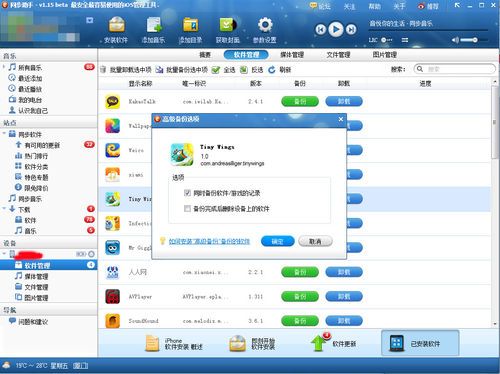Click the 刷新 refresh button
This screenshot has width=500, height=374.
click(x=280, y=70)
